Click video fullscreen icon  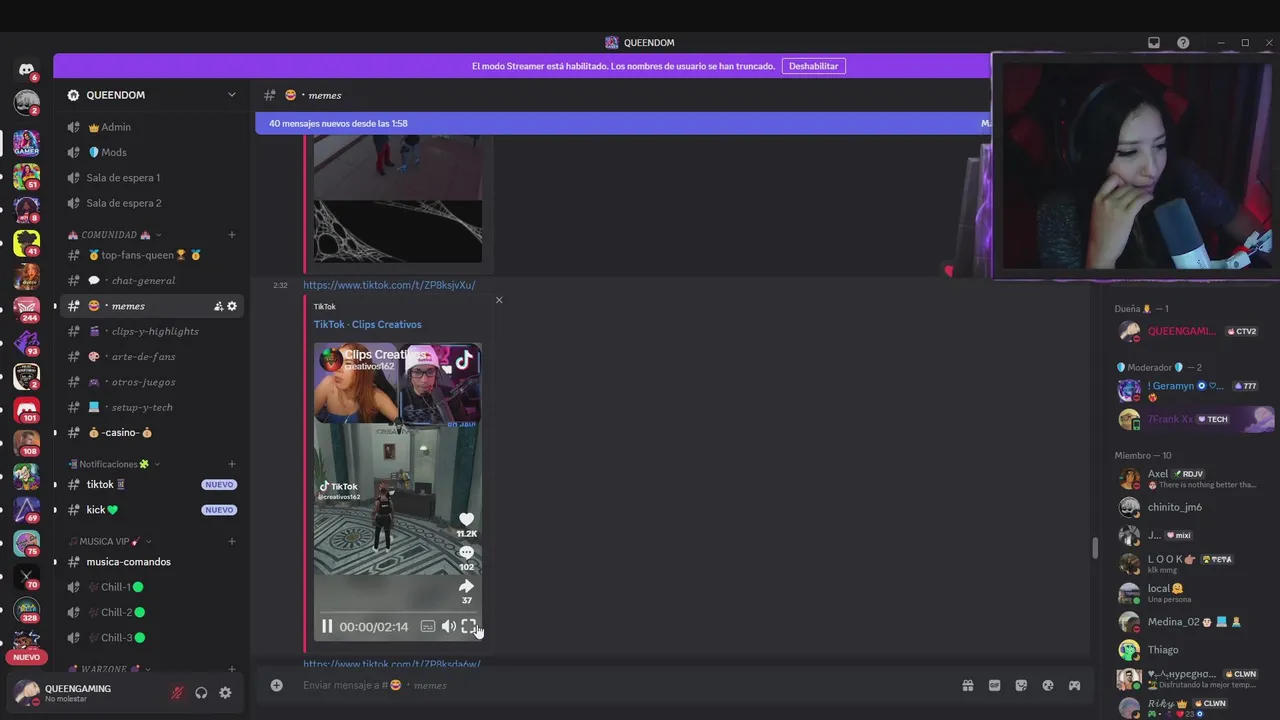click(468, 626)
